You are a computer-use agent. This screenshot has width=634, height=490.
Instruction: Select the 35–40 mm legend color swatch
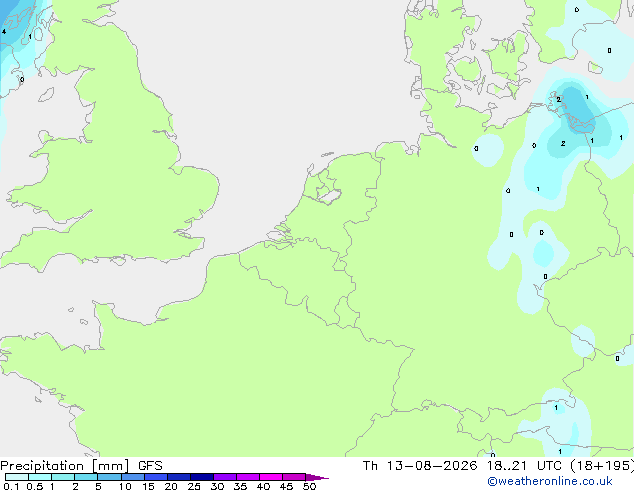[x=248, y=477]
